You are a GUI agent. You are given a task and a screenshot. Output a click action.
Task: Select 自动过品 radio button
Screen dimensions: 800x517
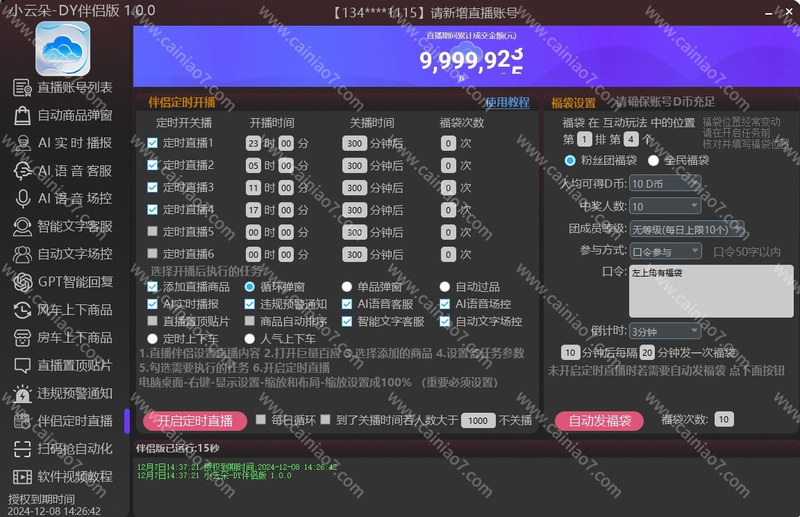coord(445,287)
